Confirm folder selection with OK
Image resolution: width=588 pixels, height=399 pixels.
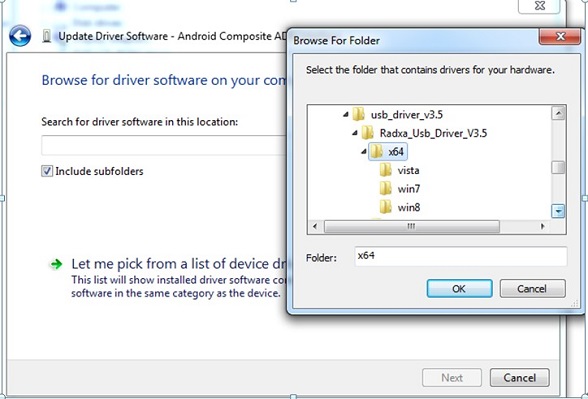point(459,288)
